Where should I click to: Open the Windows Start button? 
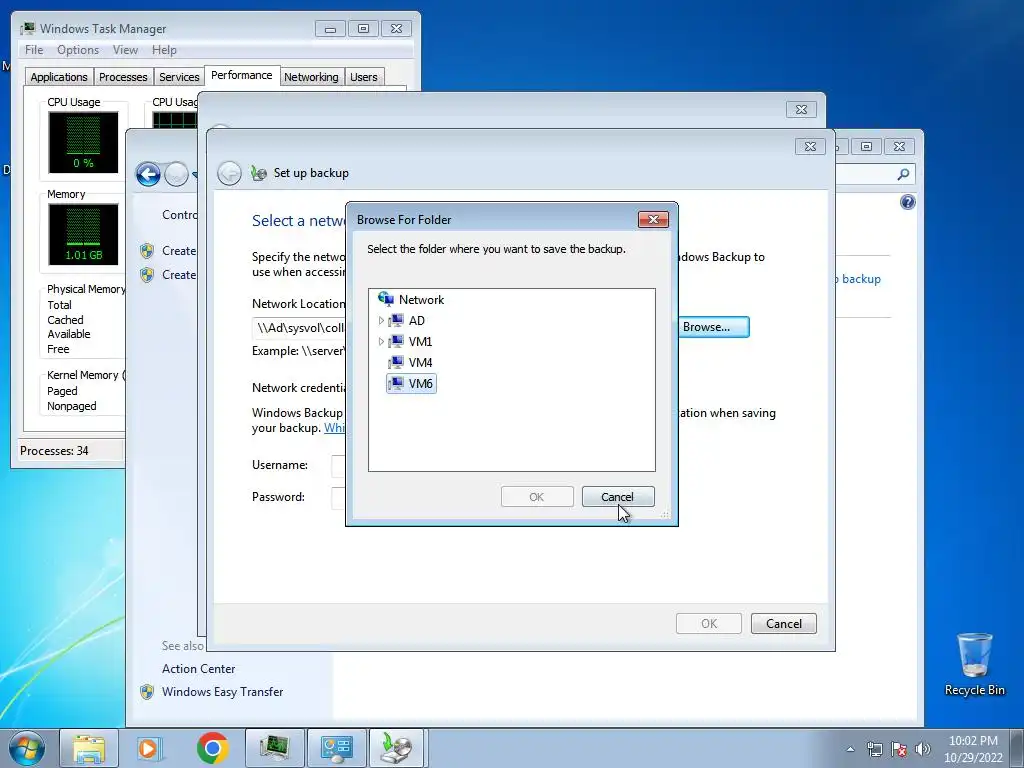tap(27, 748)
